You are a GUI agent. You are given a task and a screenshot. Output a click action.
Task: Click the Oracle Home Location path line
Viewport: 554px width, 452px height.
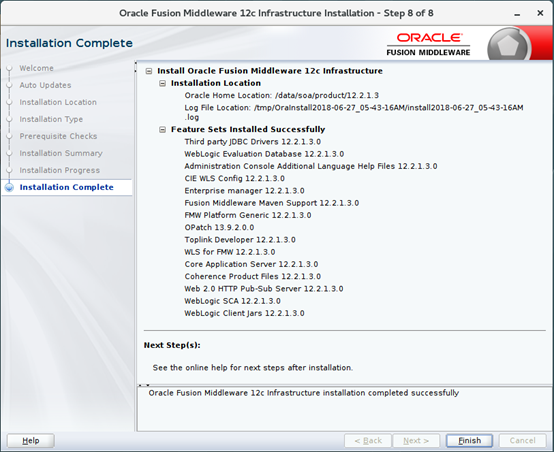(x=282, y=95)
